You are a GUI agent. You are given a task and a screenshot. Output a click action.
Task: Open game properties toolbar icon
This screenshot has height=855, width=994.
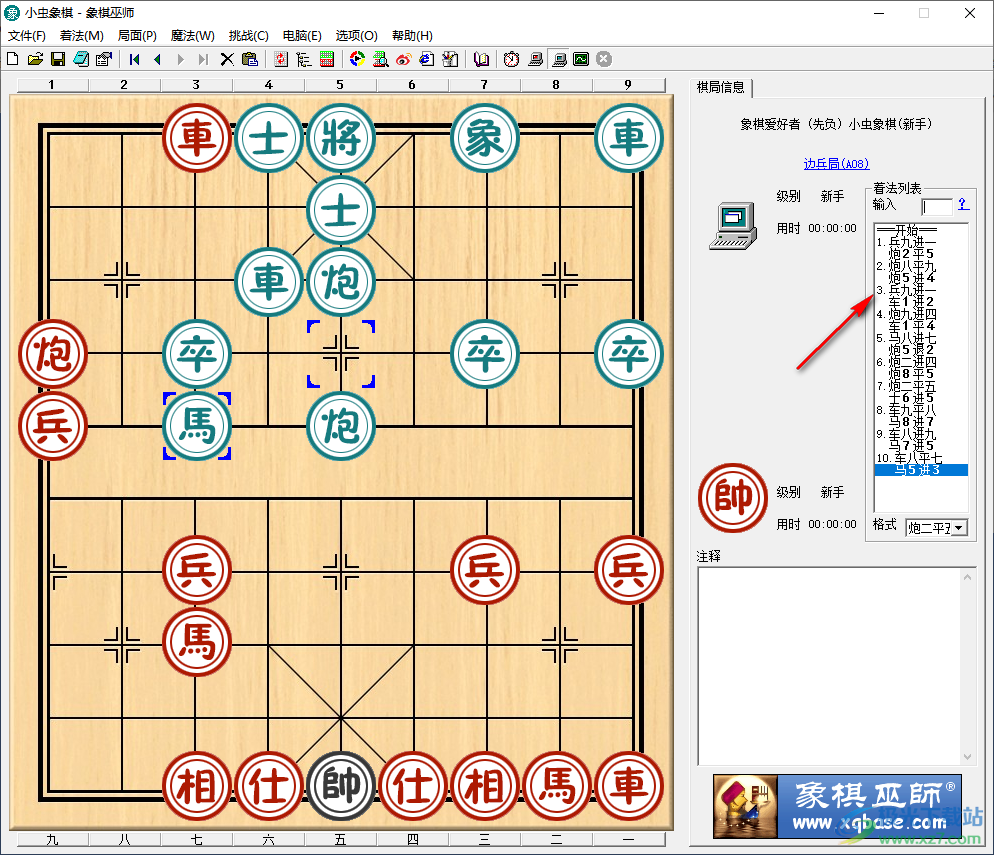104,60
